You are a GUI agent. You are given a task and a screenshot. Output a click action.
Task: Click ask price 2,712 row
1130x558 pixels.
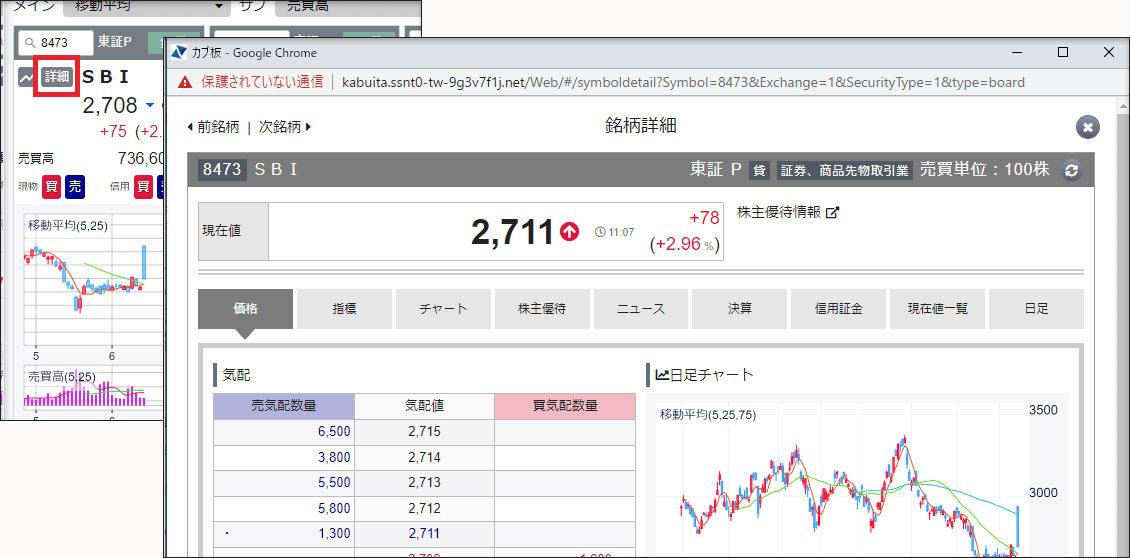coord(424,508)
